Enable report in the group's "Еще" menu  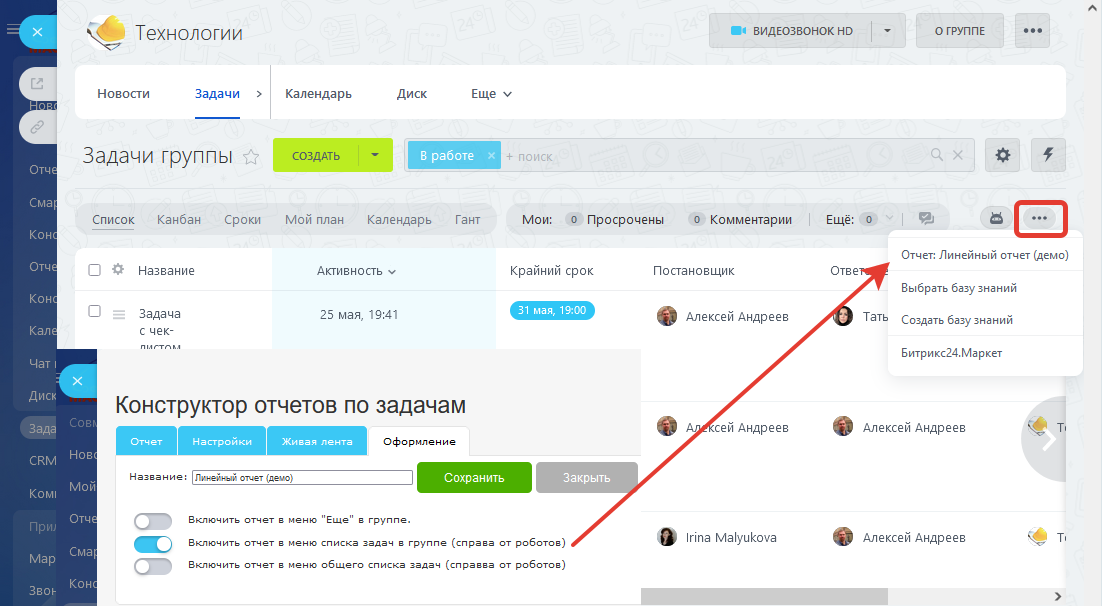[x=154, y=521]
